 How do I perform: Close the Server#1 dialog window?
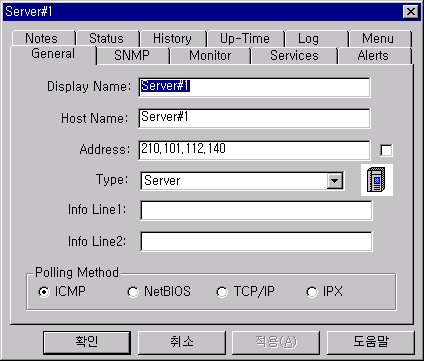(411, 12)
